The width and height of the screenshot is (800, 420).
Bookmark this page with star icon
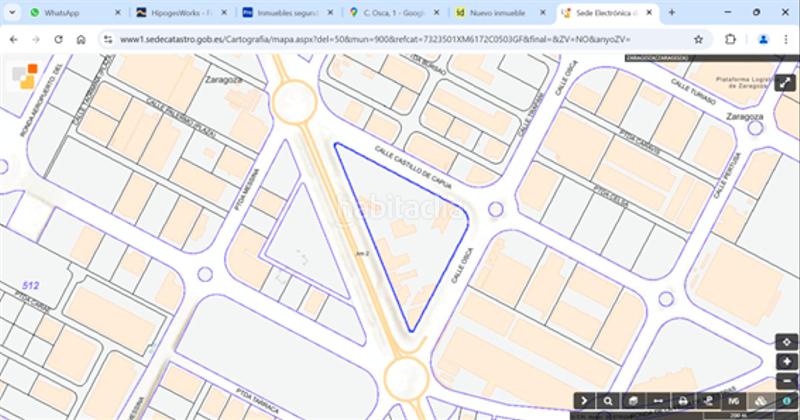(698, 39)
